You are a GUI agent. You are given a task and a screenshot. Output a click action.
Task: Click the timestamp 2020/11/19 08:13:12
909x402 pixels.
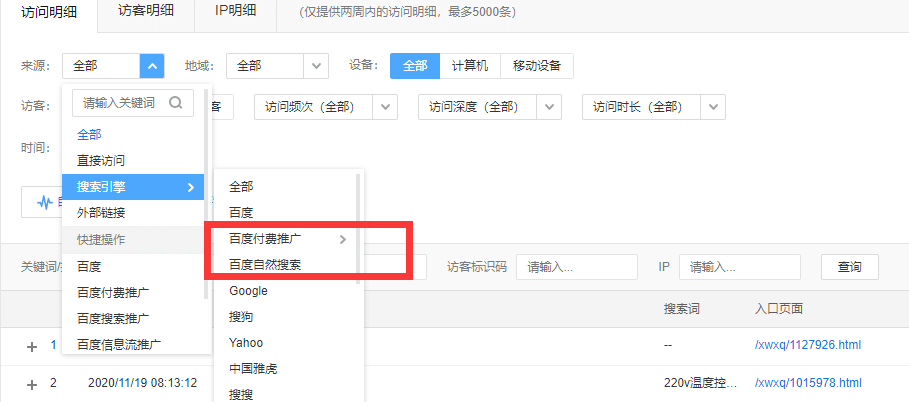pyautogui.click(x=143, y=383)
